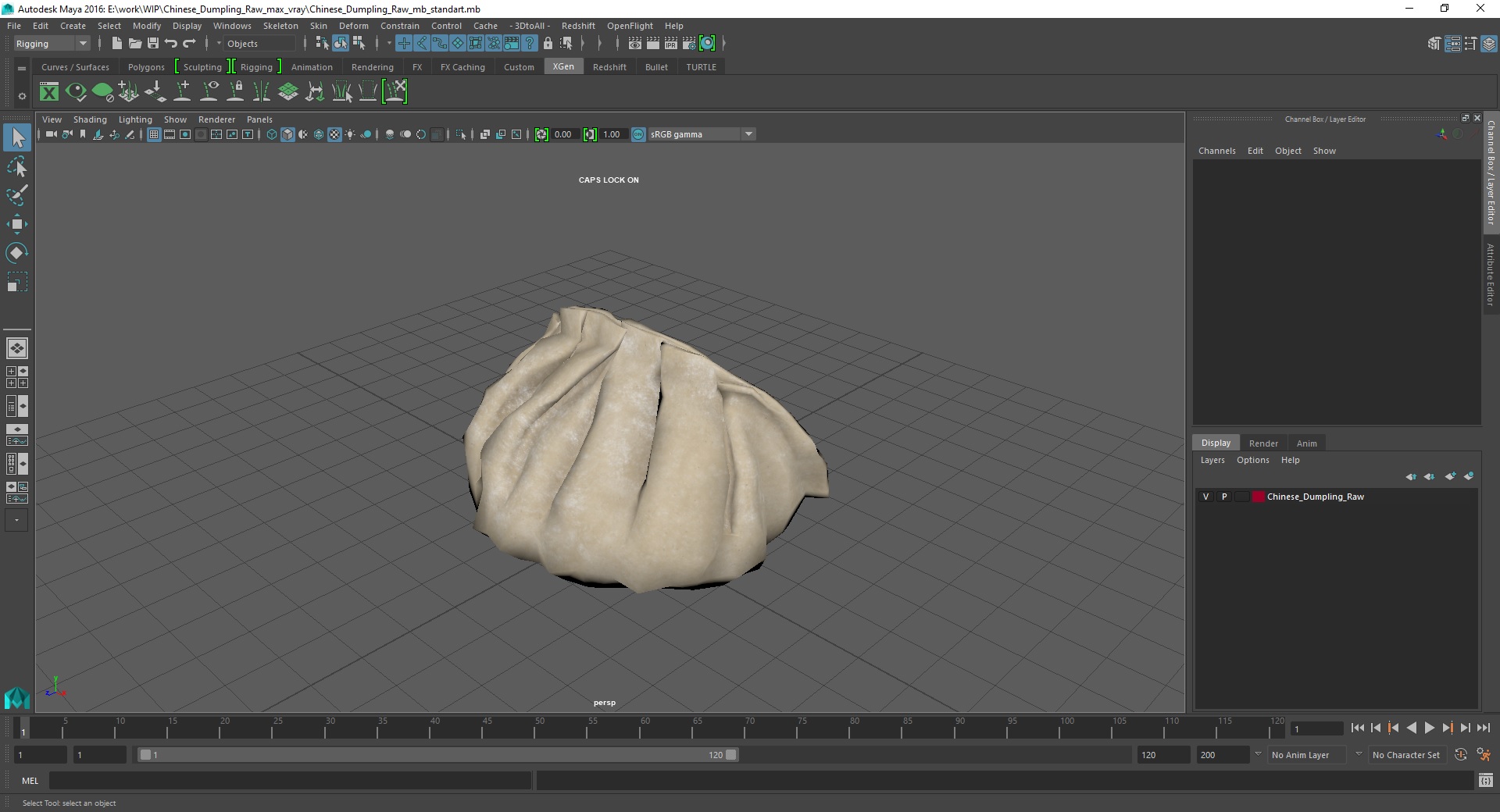Click the IPR render icon
Viewport: 1500px width, 812px height.
[670, 44]
